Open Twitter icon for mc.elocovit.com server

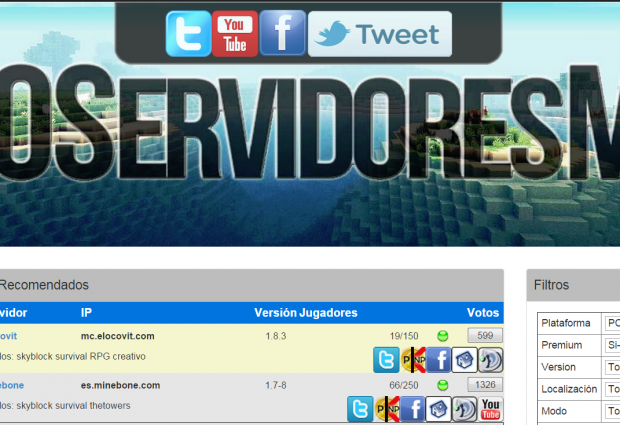(386, 360)
